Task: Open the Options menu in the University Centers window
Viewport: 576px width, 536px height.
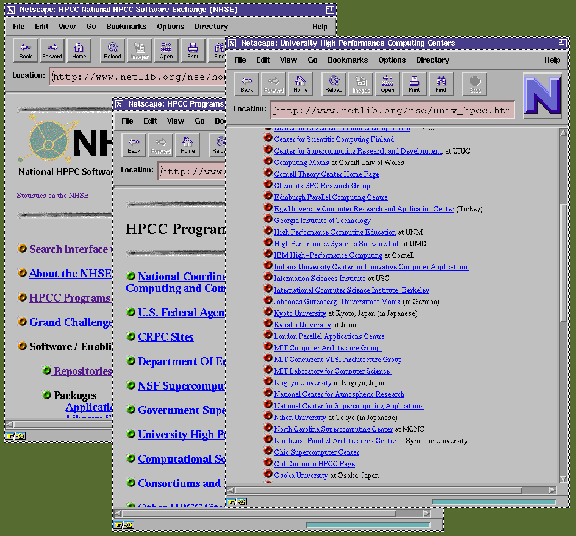Action: (392, 60)
